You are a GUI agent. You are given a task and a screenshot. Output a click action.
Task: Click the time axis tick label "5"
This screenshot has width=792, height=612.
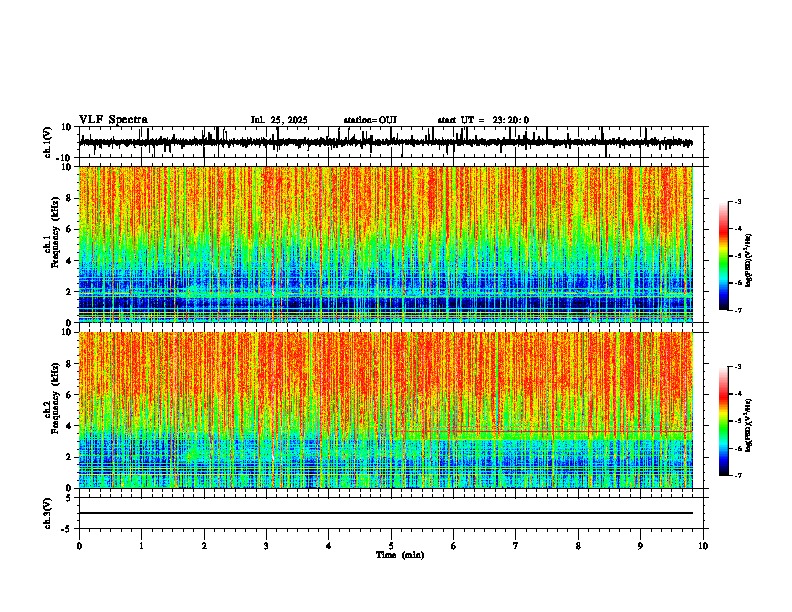[391, 546]
